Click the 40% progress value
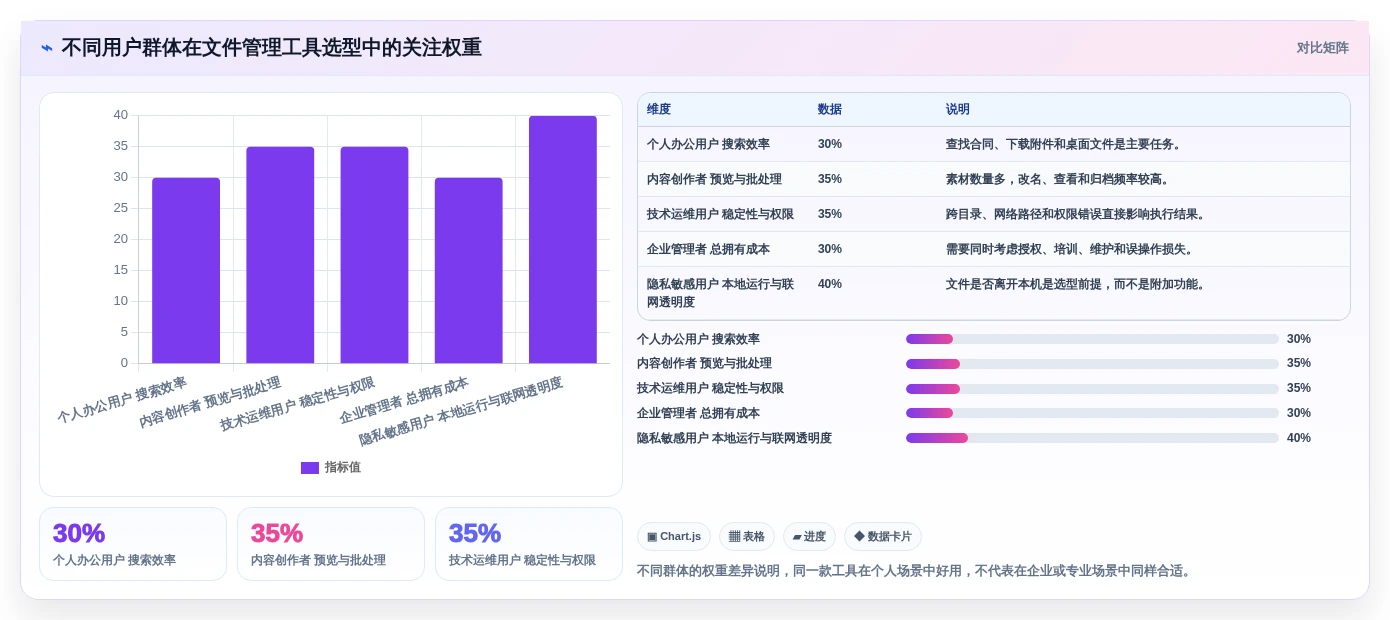This screenshot has width=1390, height=620. point(1299,438)
